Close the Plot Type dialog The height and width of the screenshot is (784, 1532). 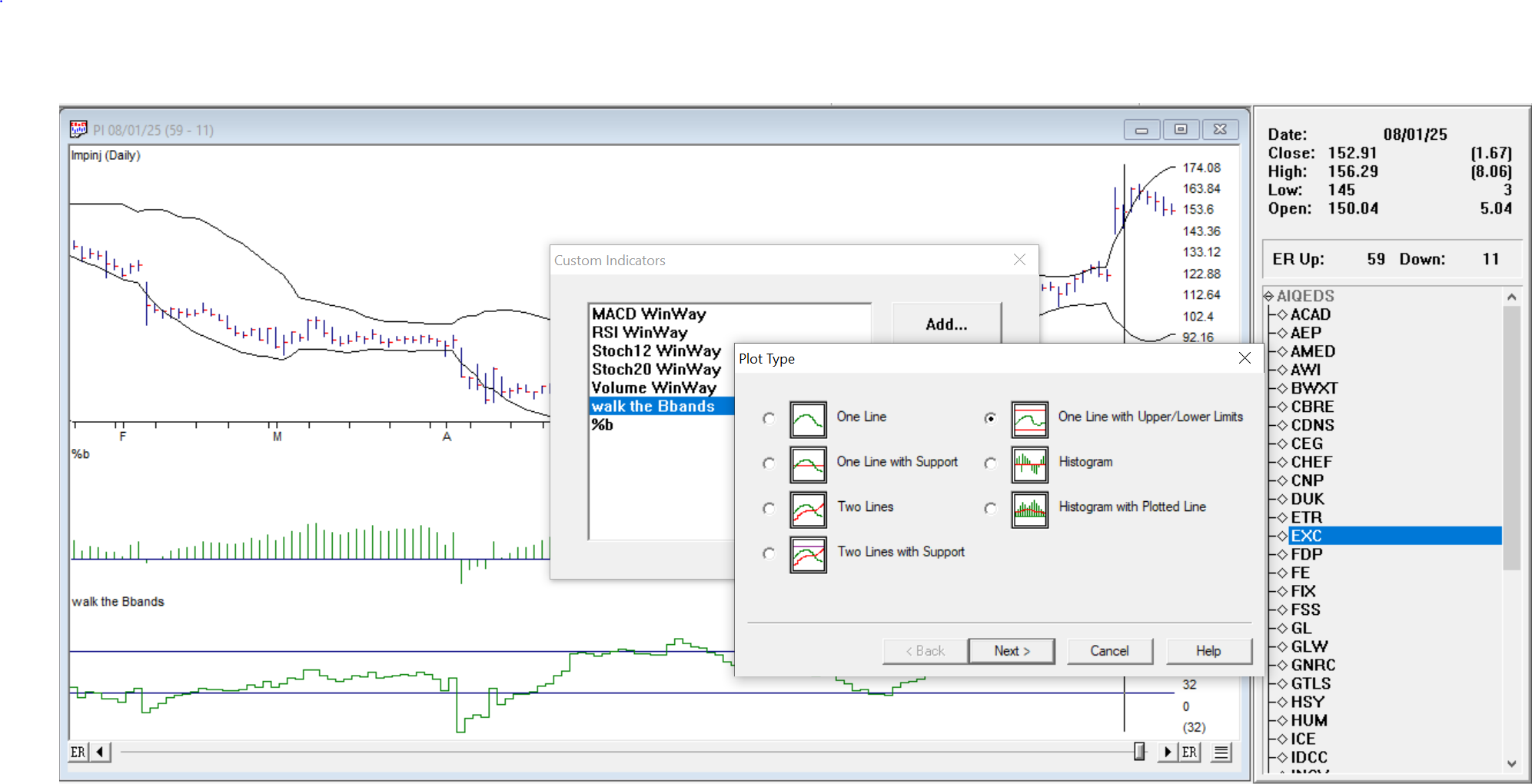pos(1245,358)
